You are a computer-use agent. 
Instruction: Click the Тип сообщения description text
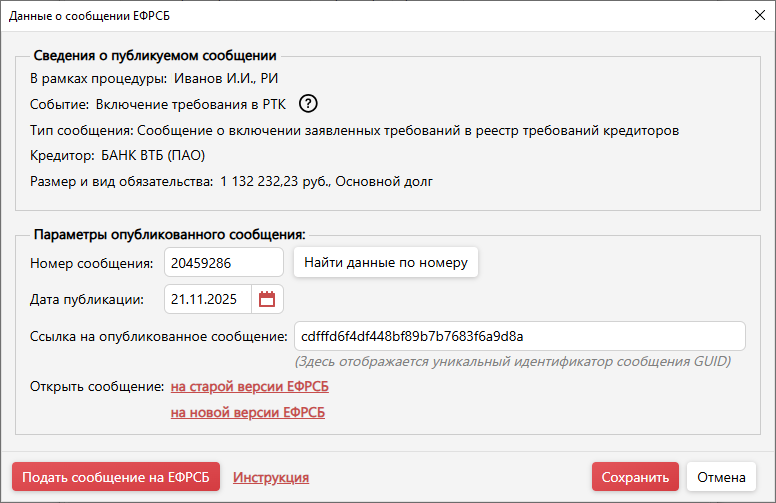pyautogui.click(x=408, y=129)
